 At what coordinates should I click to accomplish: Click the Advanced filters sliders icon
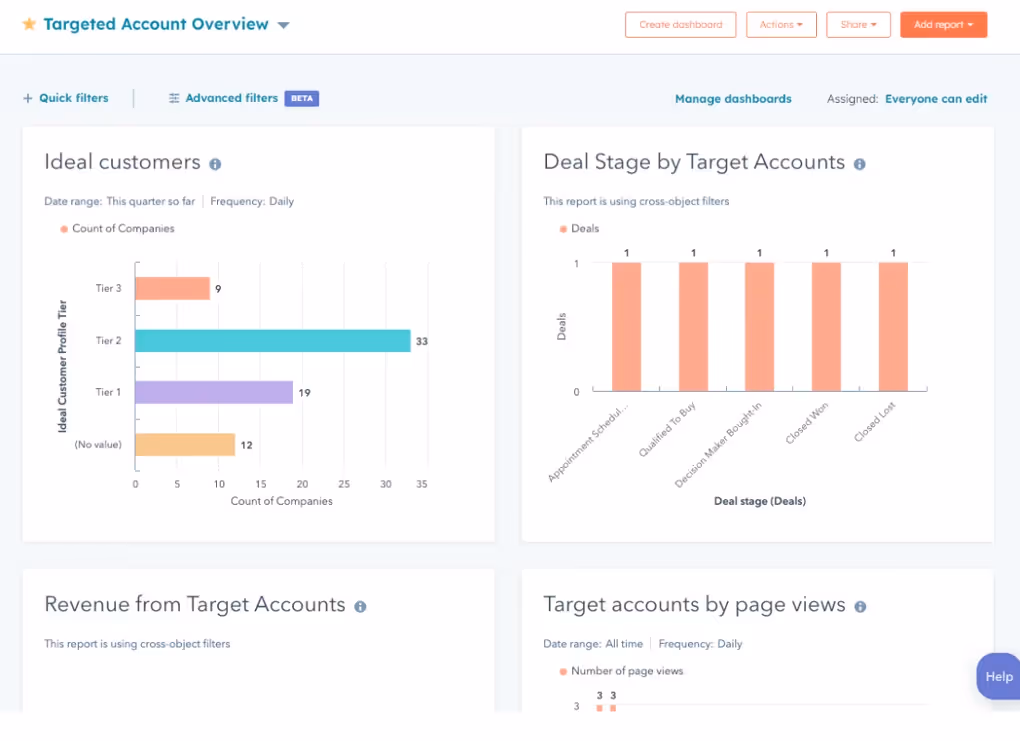(172, 98)
